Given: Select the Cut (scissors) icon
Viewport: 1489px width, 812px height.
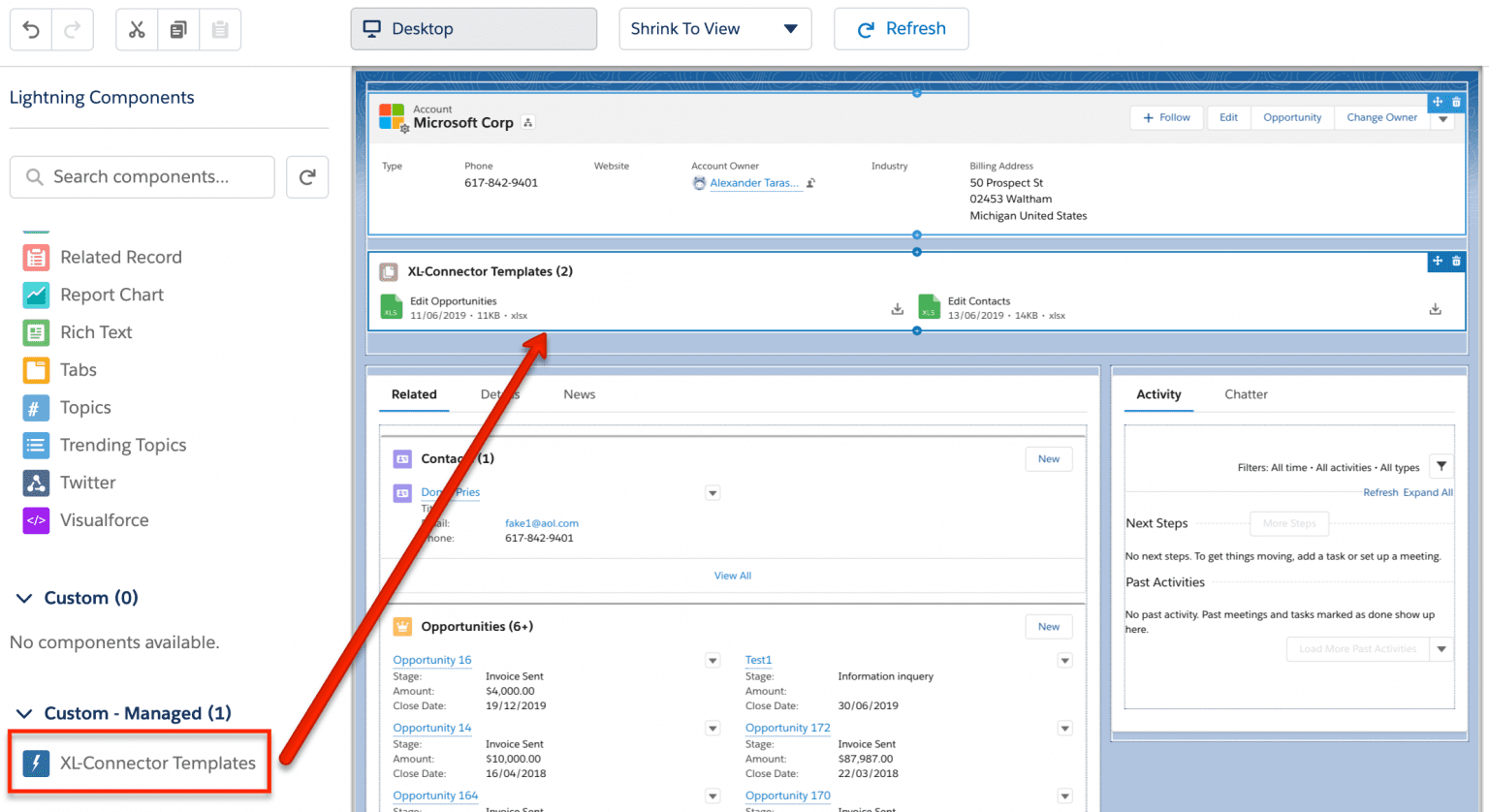Looking at the screenshot, I should pyautogui.click(x=136, y=29).
